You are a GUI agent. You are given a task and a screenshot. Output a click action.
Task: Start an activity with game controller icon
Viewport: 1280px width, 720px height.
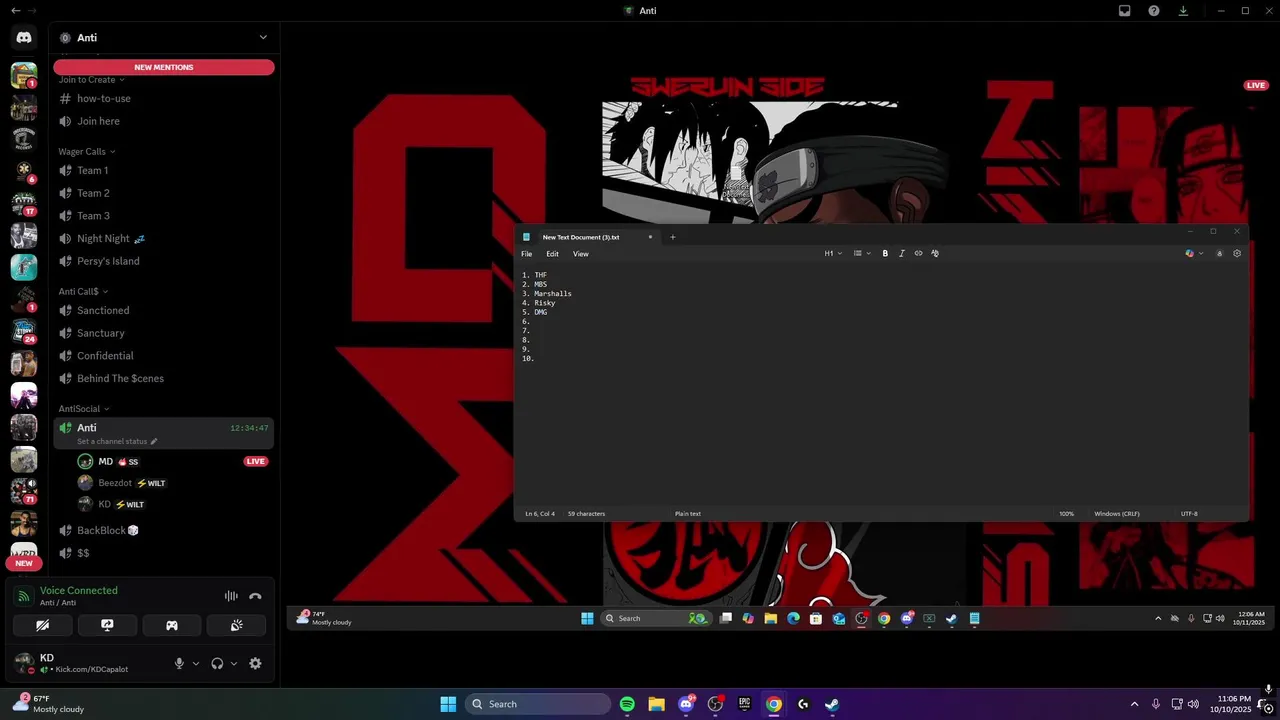[x=172, y=625]
